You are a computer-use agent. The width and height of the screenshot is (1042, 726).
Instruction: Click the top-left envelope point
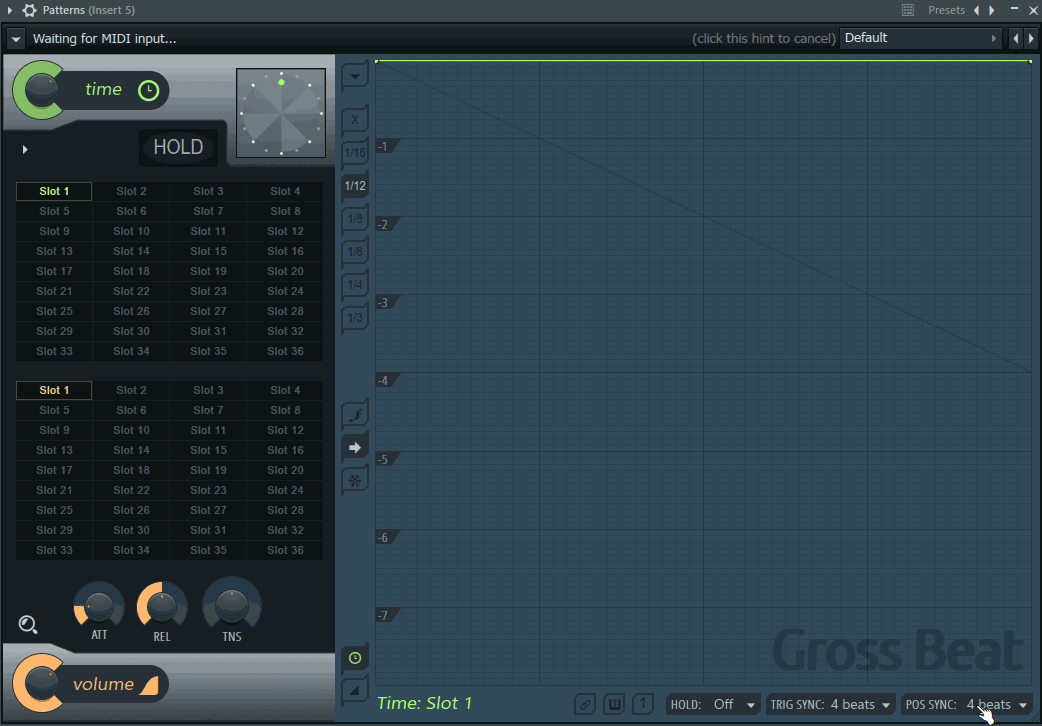(377, 62)
